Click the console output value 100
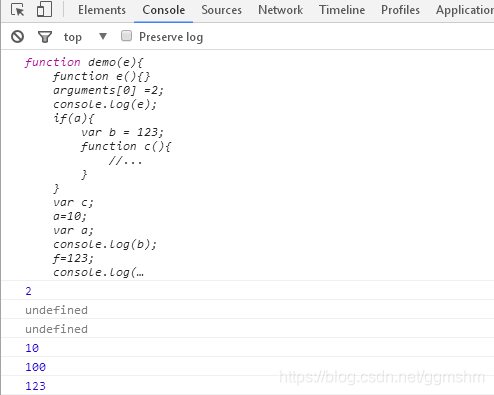The height and width of the screenshot is (395, 494). (x=35, y=367)
